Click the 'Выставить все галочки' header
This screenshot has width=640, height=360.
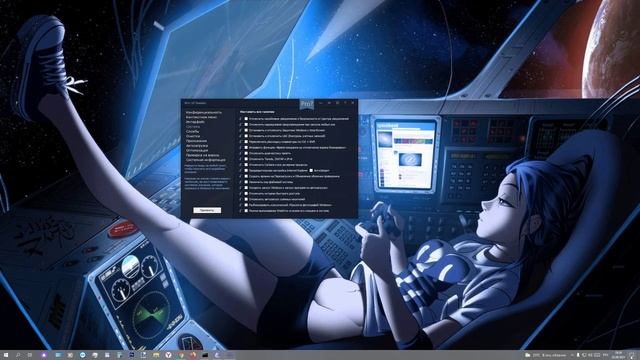coord(257,112)
